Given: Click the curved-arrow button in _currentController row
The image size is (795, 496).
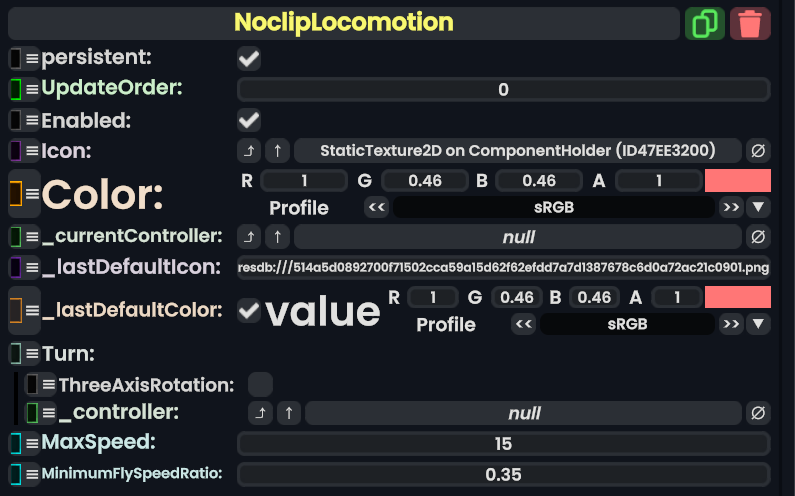Looking at the screenshot, I should 249,236.
